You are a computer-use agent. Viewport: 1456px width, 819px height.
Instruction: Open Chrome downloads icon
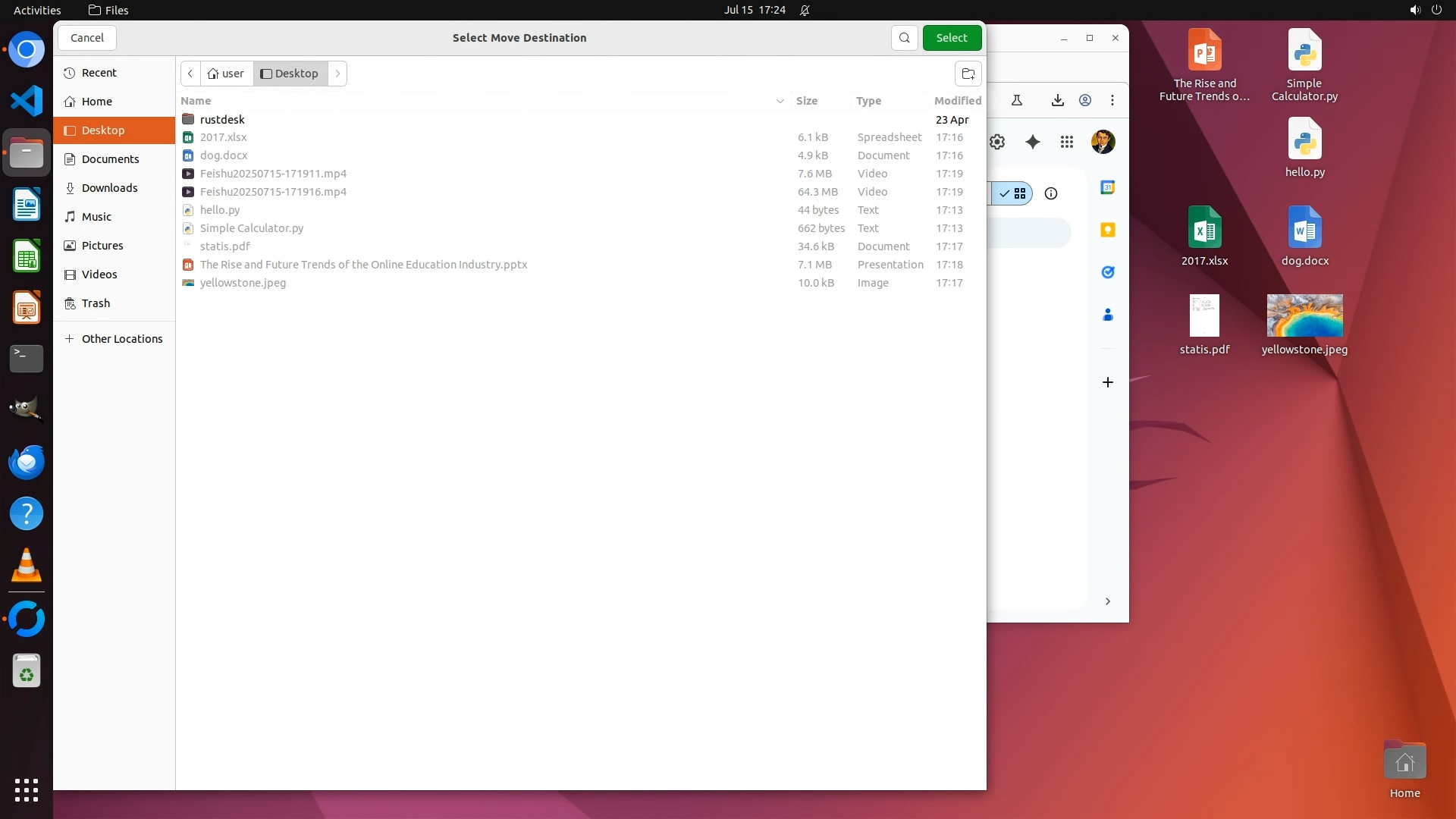1057,100
